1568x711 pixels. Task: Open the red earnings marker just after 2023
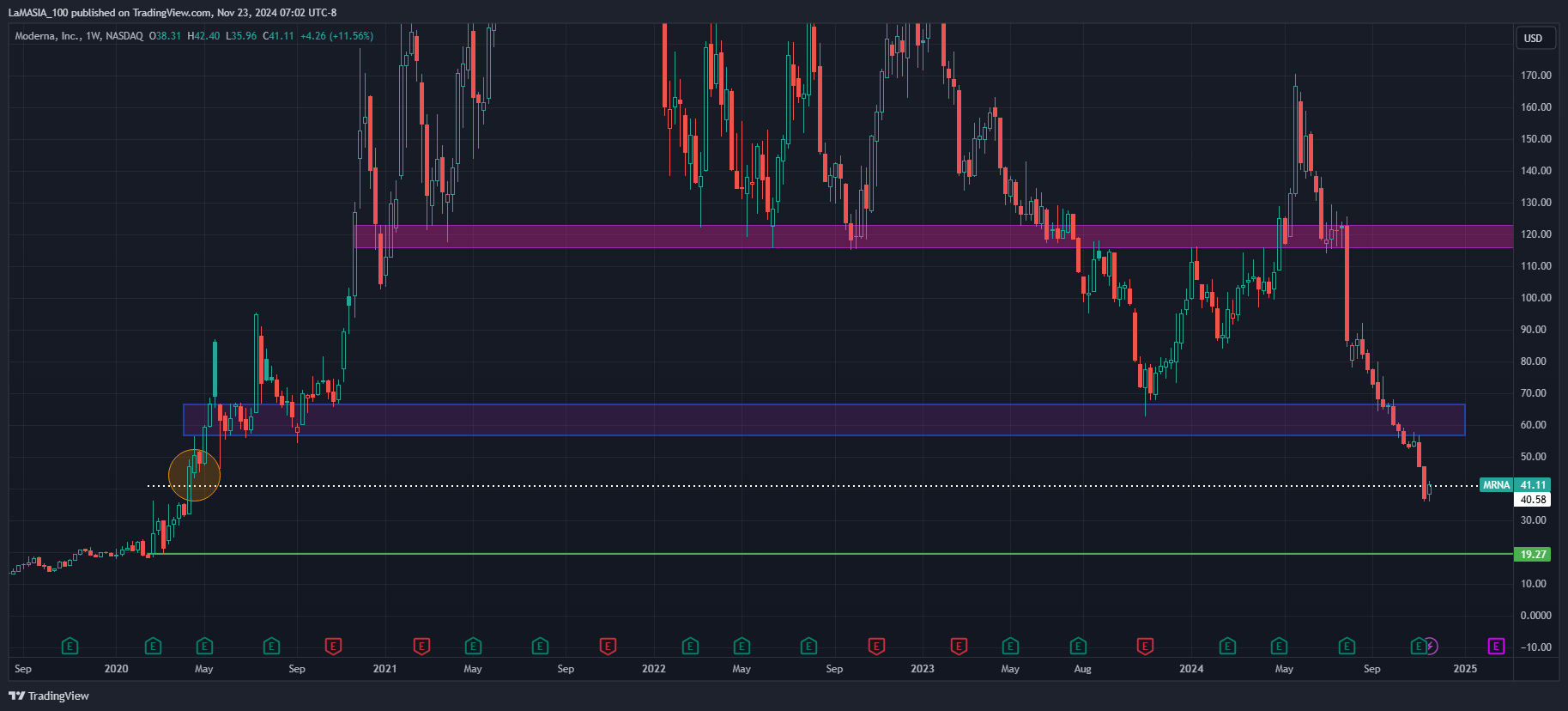point(959,646)
